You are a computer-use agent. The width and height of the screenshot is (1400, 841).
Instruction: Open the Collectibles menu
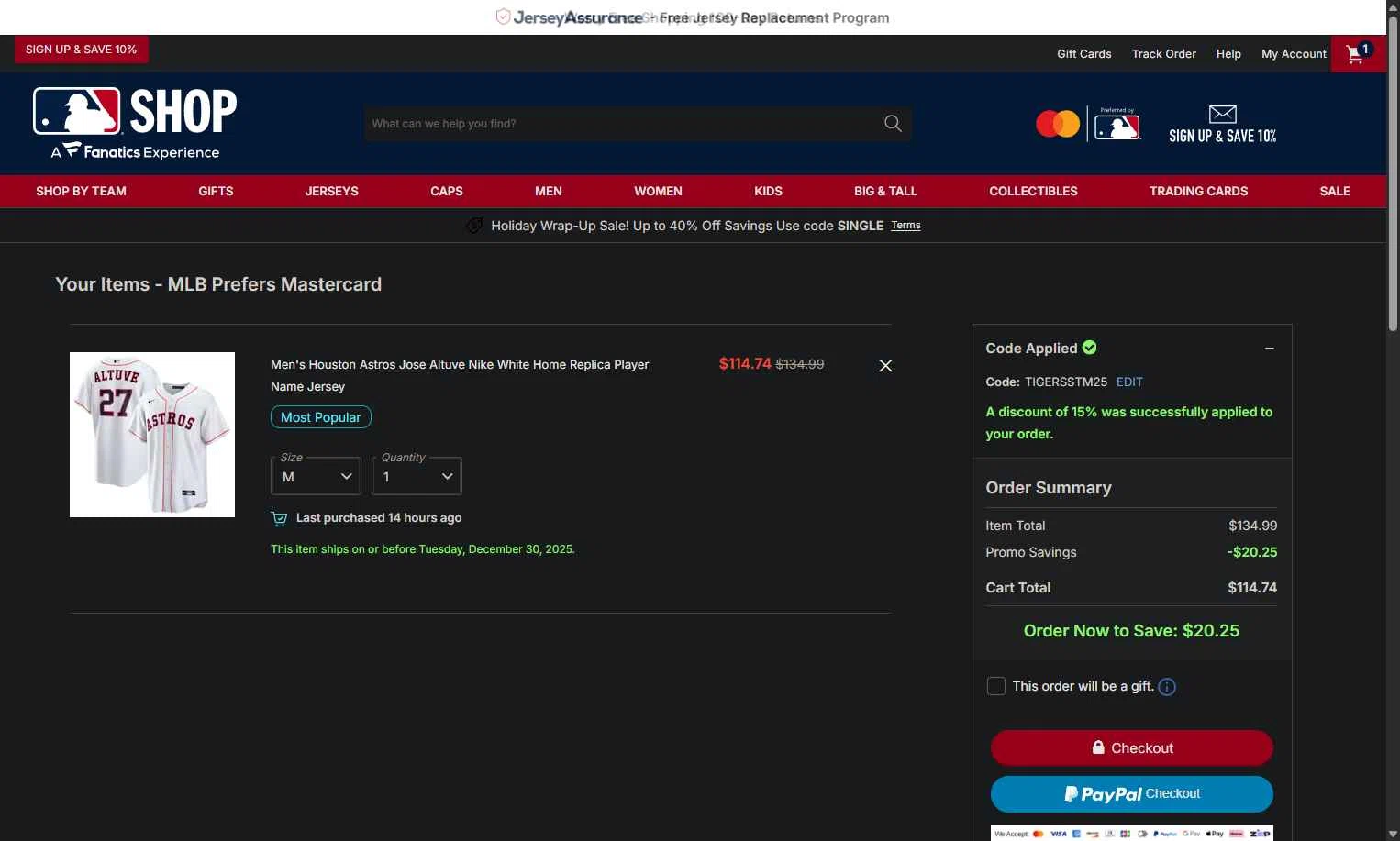[x=1033, y=191]
